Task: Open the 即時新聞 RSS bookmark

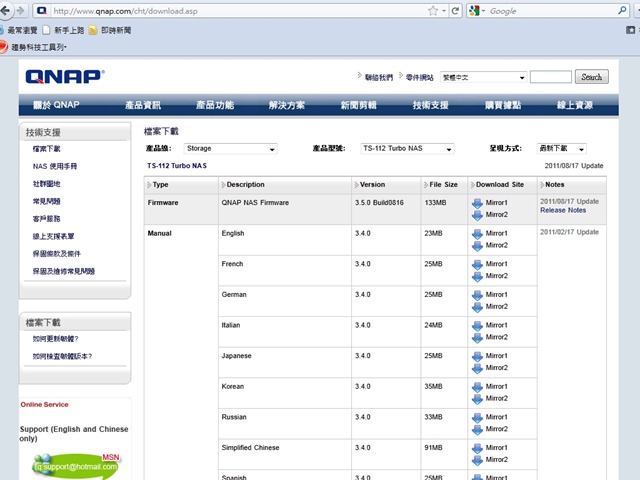Action: click(x=110, y=30)
